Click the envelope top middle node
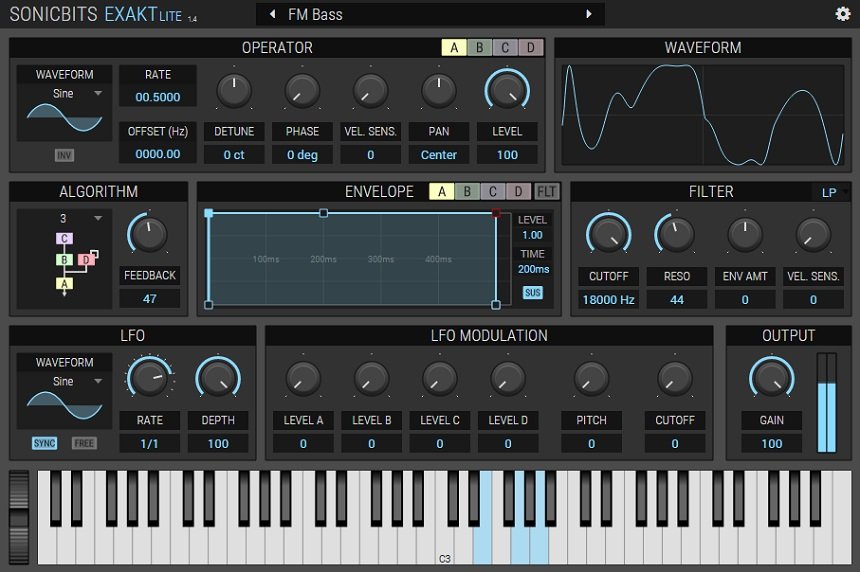The height and width of the screenshot is (572, 860). pyautogui.click(x=324, y=213)
